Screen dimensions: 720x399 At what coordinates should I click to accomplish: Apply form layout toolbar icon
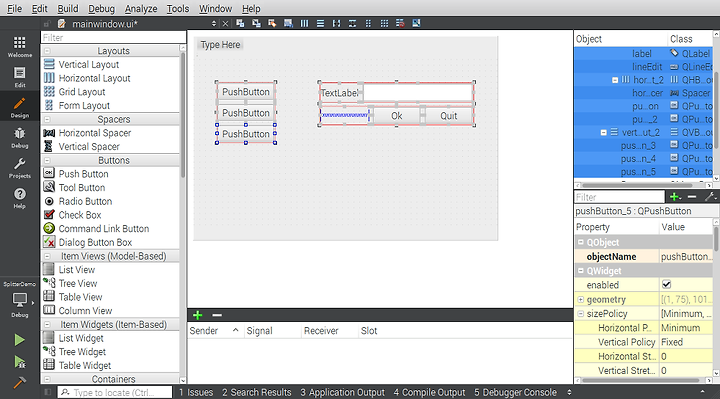coord(368,23)
